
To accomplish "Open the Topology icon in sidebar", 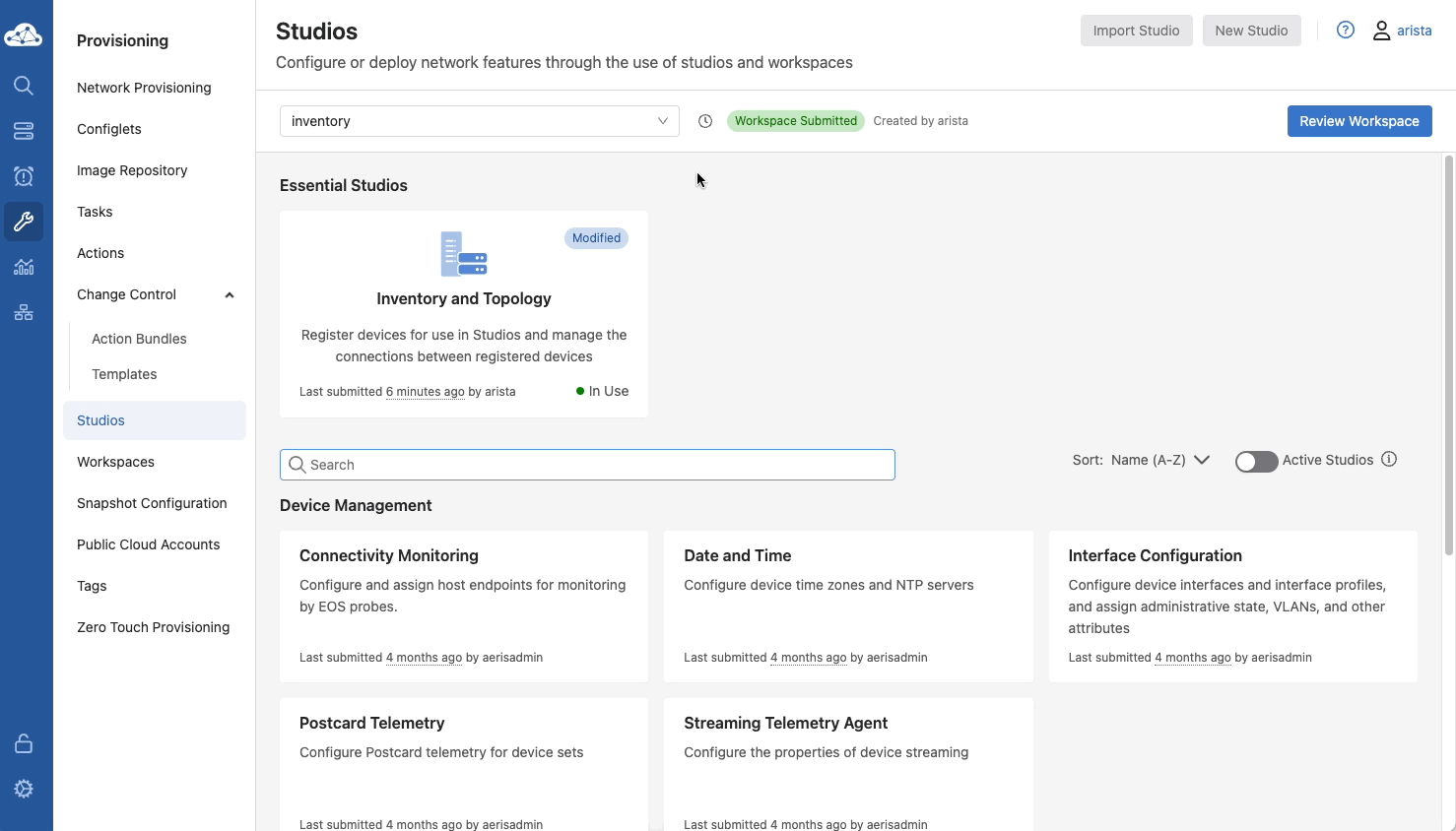I will (x=24, y=312).
